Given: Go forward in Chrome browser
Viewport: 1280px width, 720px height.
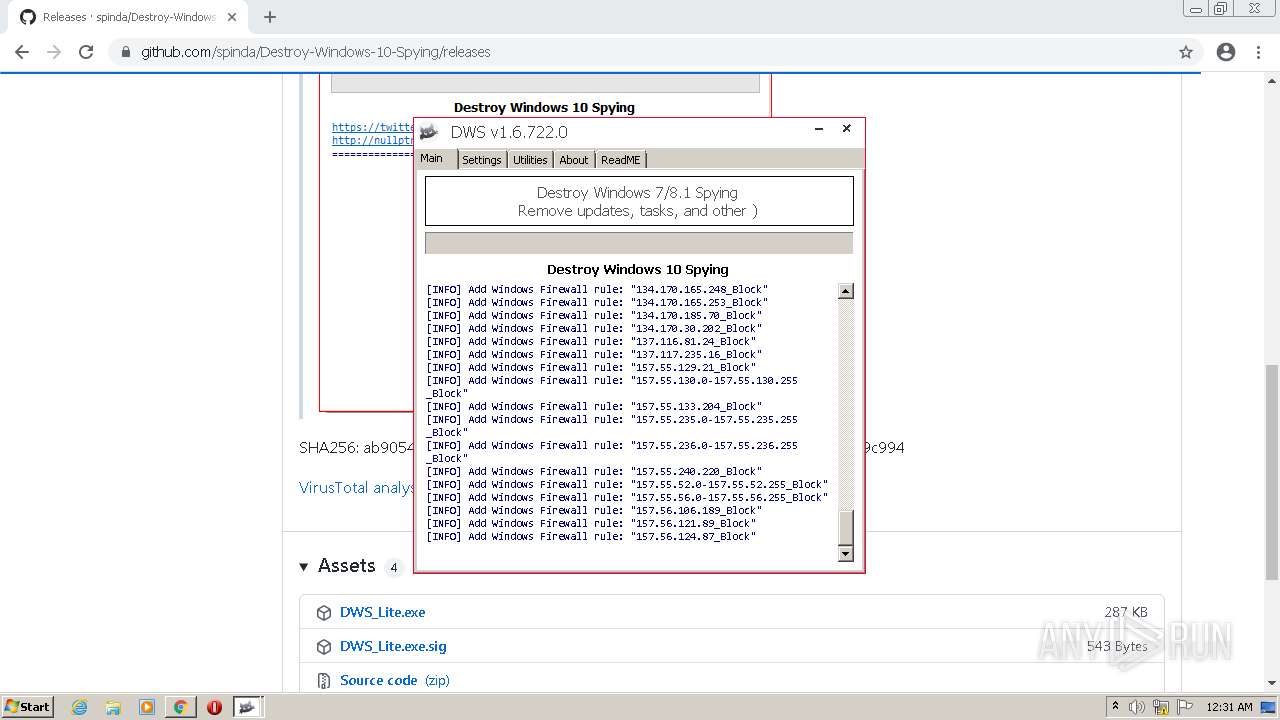Looking at the screenshot, I should (x=54, y=52).
